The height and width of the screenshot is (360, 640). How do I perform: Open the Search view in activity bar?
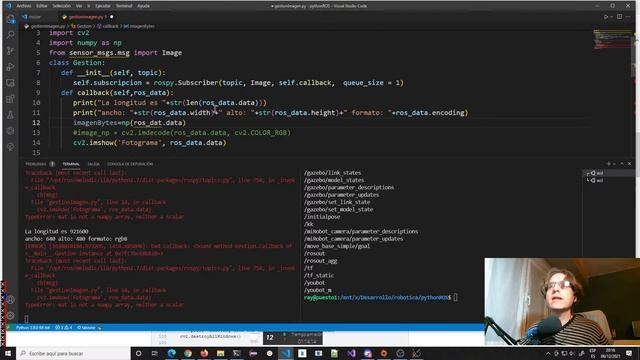pyautogui.click(x=11, y=35)
